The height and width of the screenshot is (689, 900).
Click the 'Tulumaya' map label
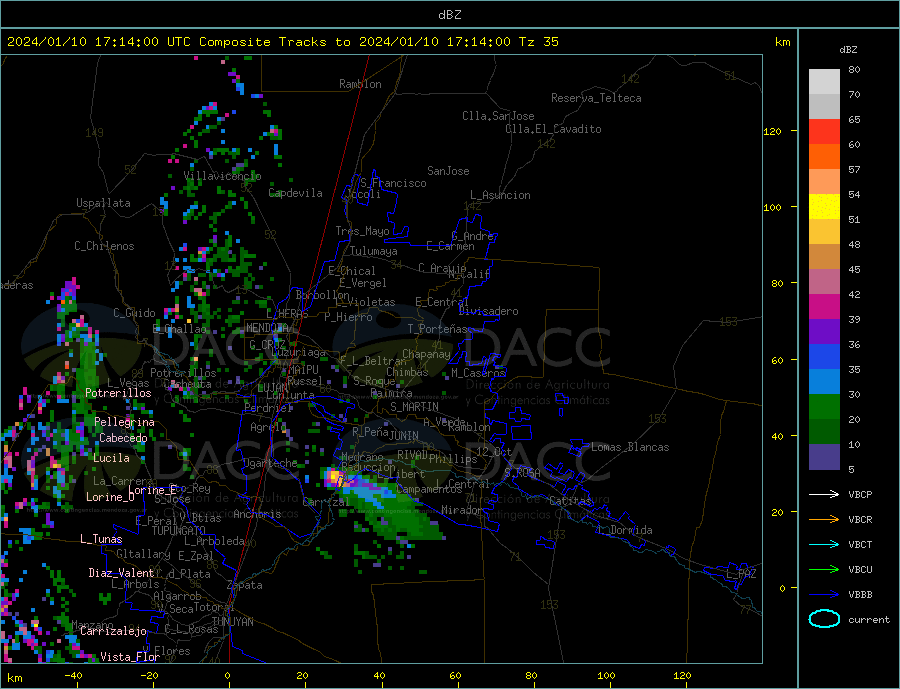[x=374, y=251]
